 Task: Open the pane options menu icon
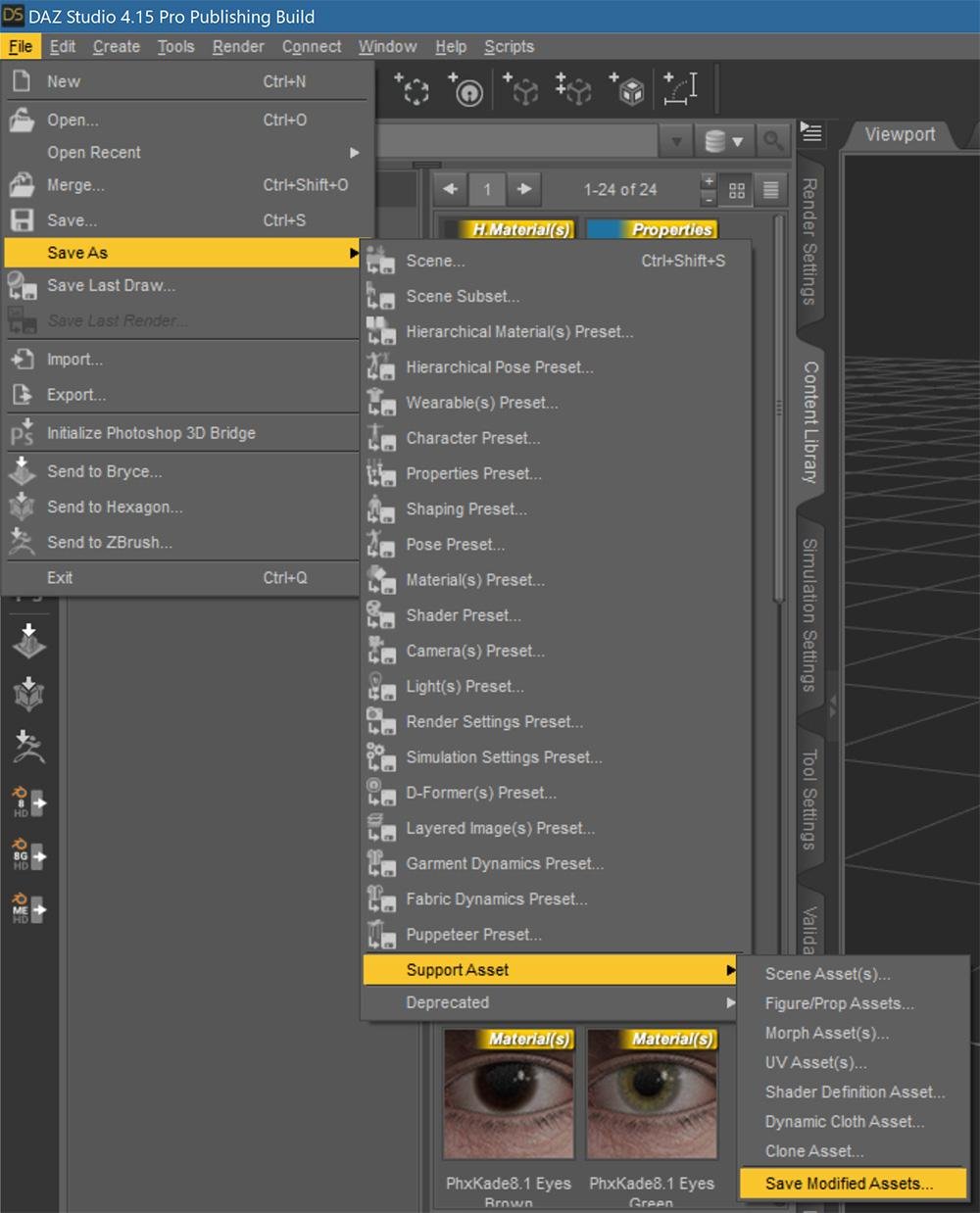coord(811,132)
